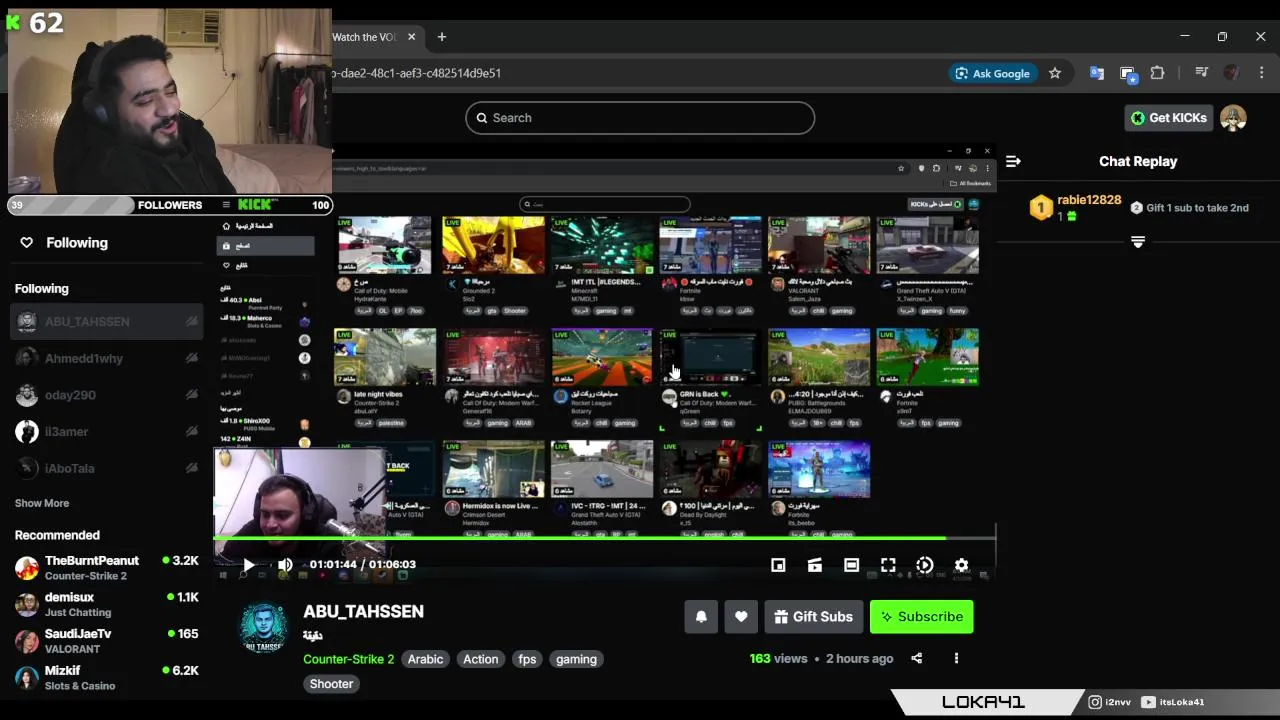
Task: Click the ABU_TAHSSEN channel avatar below video
Action: coord(263,627)
